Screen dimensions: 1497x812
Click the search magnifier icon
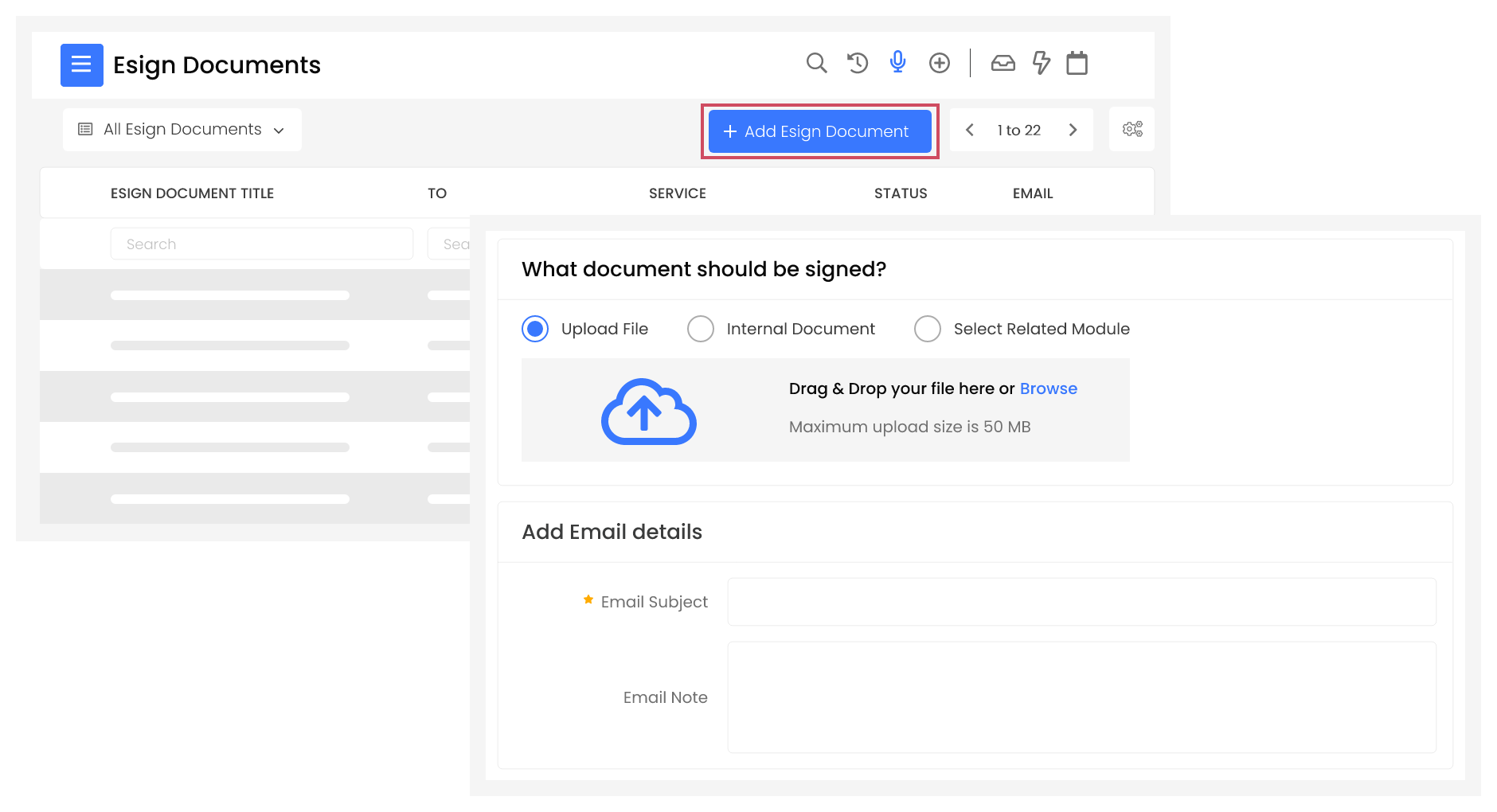816,63
